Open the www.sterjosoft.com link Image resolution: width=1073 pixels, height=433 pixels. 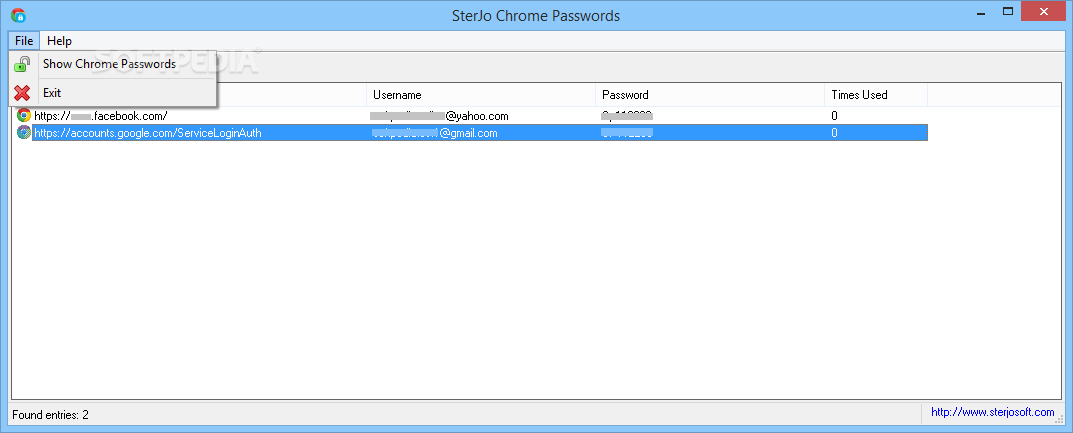(x=993, y=412)
